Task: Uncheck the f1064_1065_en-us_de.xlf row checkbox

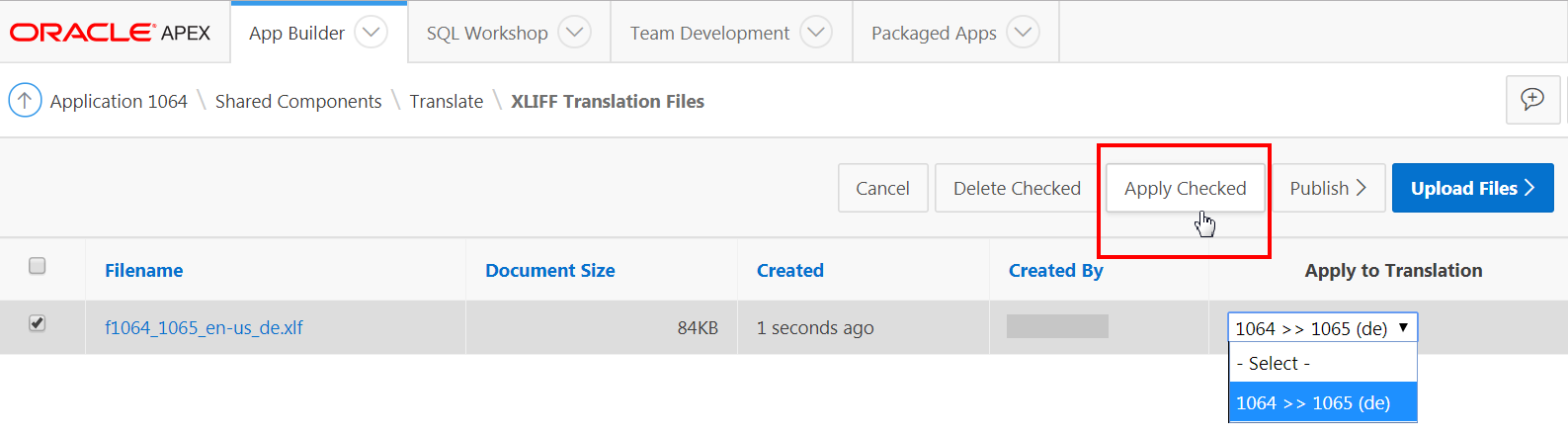Action: tap(38, 323)
